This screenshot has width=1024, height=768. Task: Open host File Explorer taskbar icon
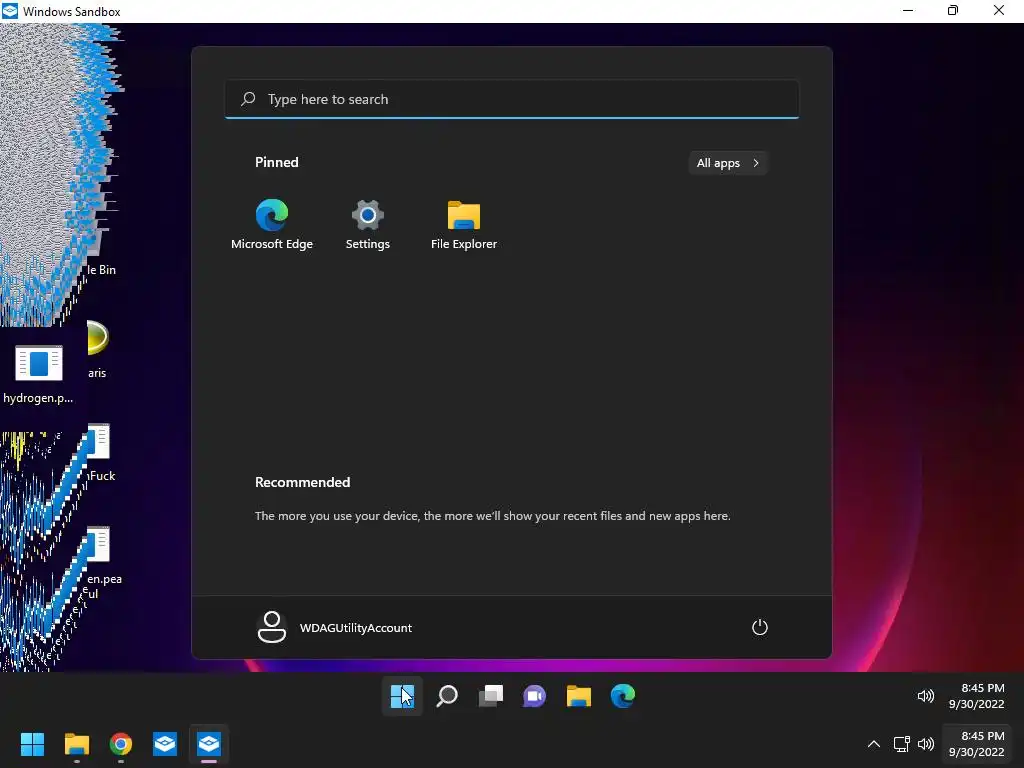[76, 744]
